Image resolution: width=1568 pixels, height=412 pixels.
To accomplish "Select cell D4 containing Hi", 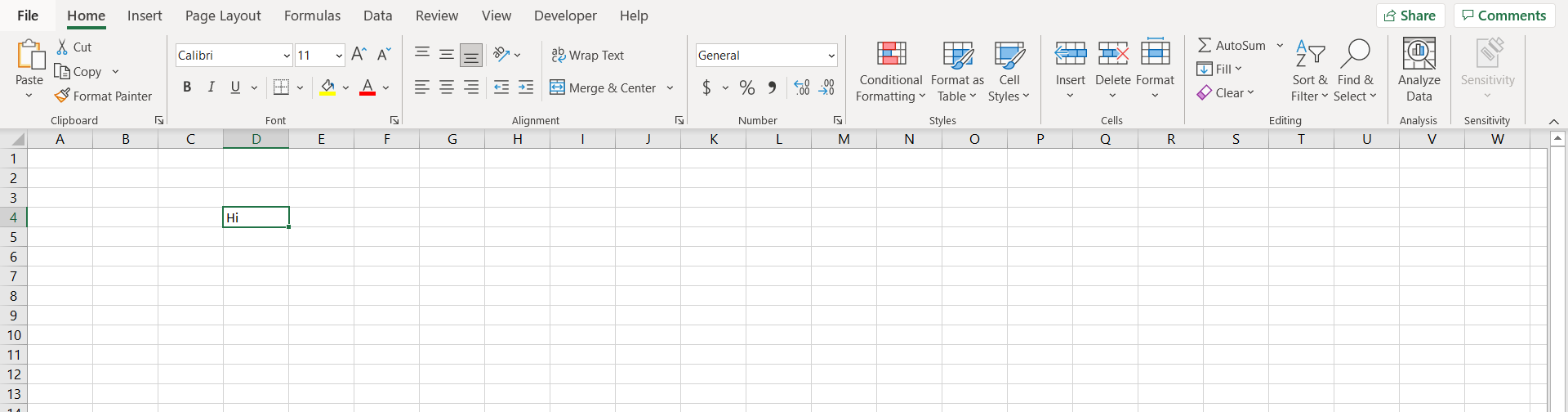I will coord(256,217).
